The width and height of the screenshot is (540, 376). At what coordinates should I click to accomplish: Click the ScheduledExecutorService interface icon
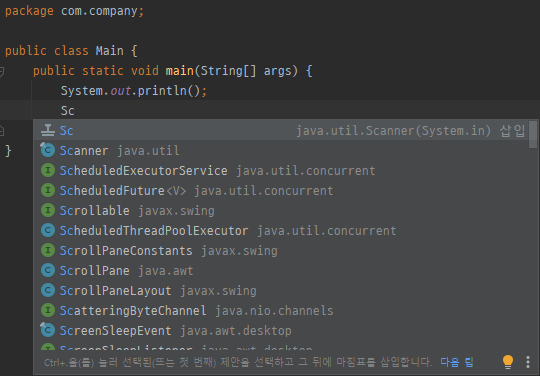[x=48, y=170]
